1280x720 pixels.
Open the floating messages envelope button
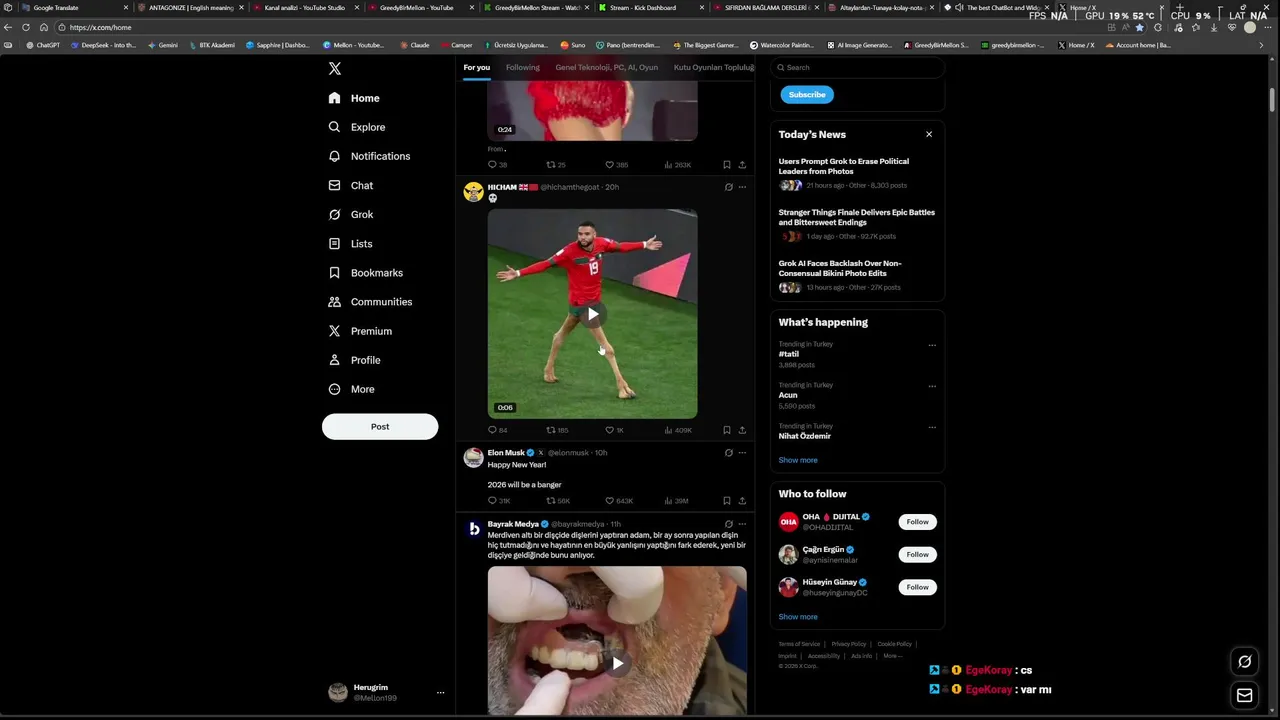point(1244,696)
